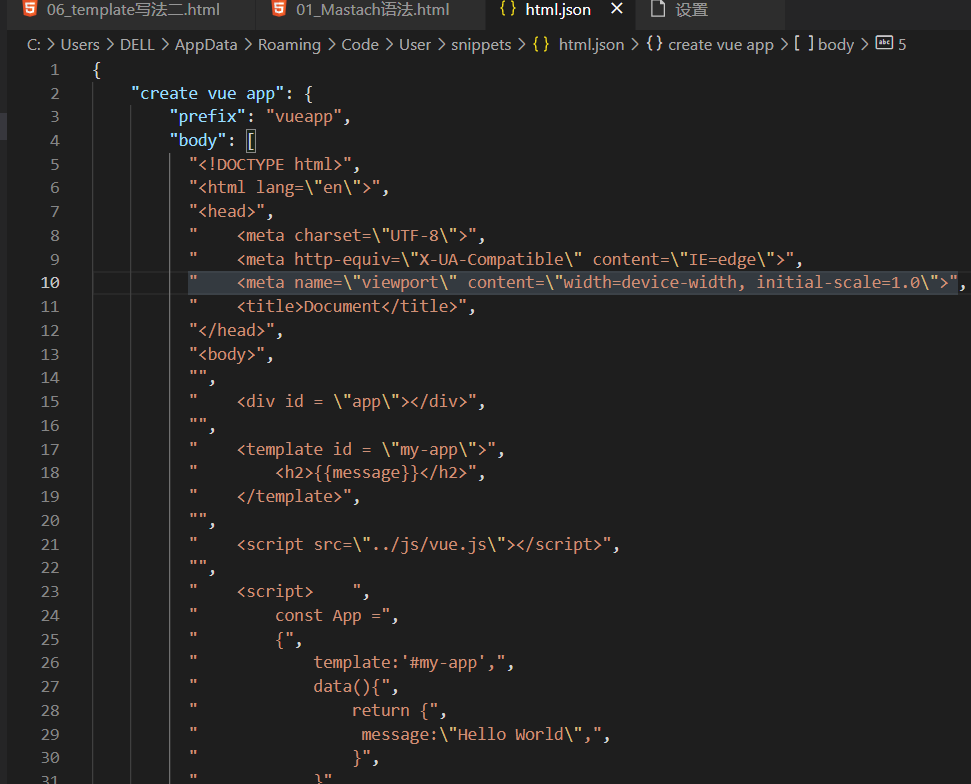Viewport: 971px width, 784px height.
Task: Click the abc string icon in breadcrumb
Action: point(884,43)
